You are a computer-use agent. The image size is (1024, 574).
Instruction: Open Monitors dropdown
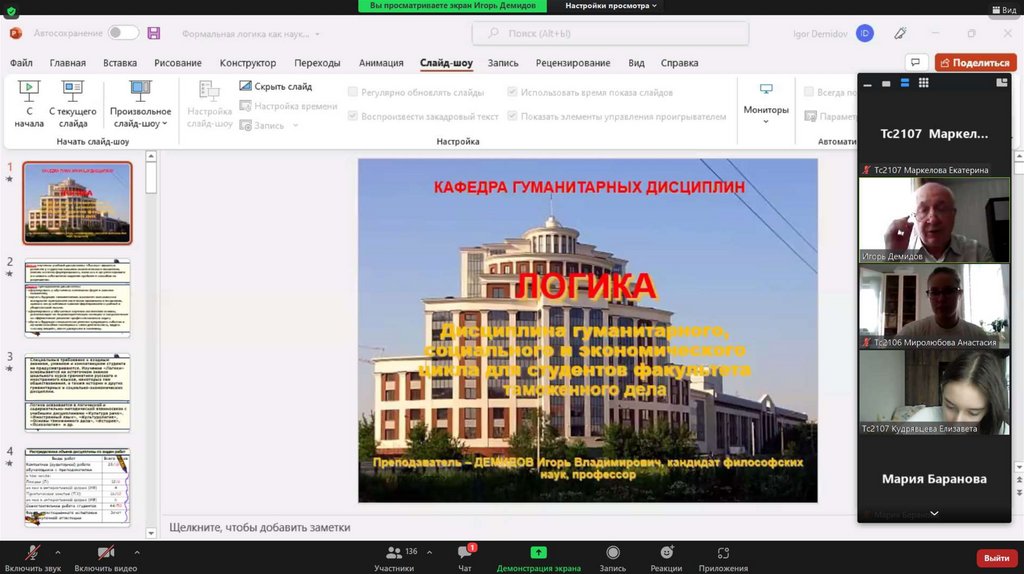pyautogui.click(x=766, y=103)
